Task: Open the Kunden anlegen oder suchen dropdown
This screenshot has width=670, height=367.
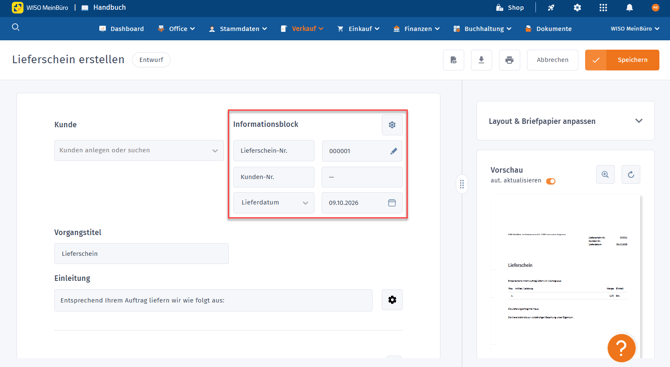Action: [x=139, y=150]
